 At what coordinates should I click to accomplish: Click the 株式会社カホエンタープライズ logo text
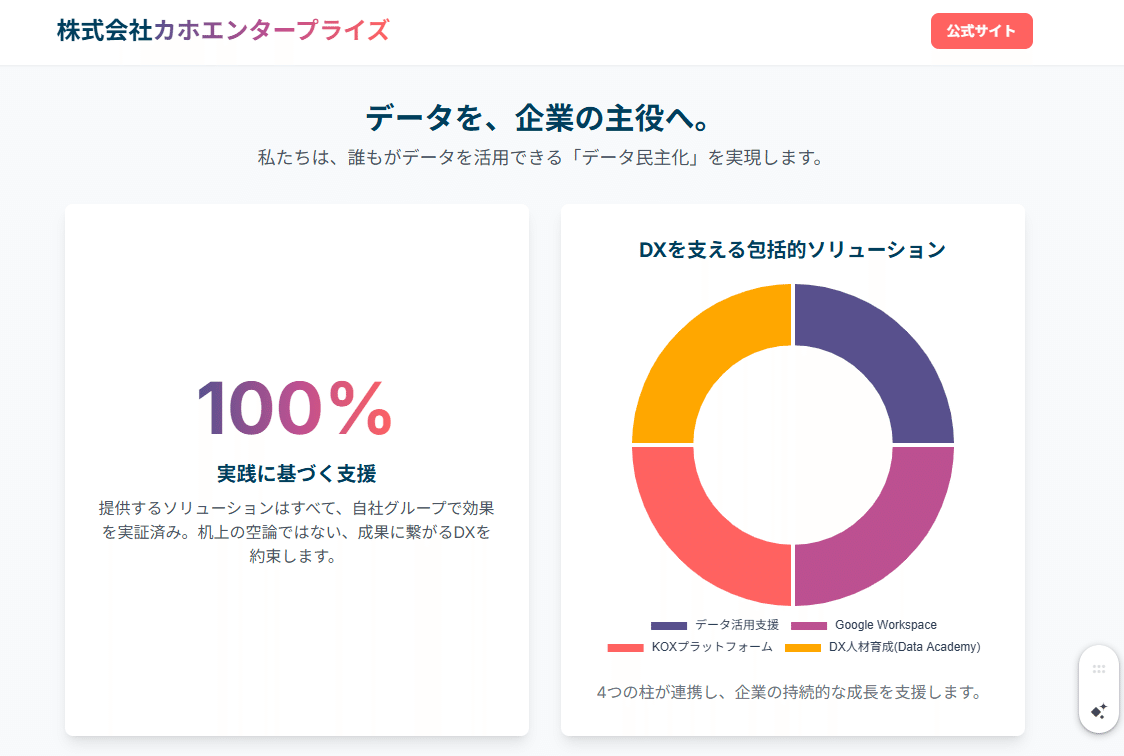click(x=223, y=31)
